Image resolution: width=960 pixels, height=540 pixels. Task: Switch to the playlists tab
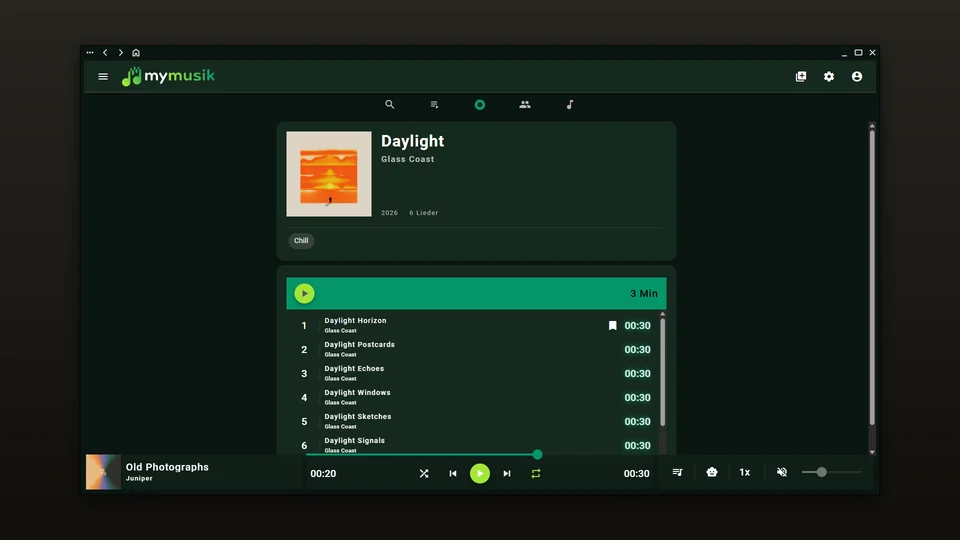click(434, 105)
